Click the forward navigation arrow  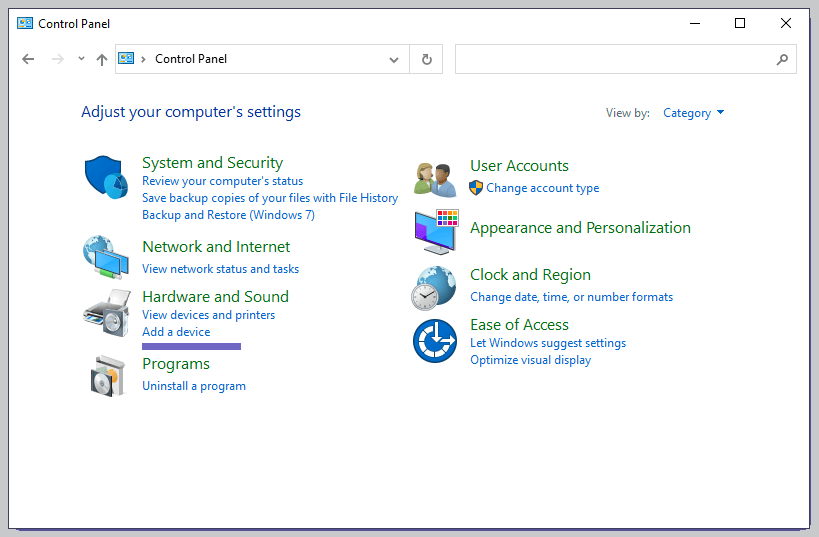tap(57, 59)
